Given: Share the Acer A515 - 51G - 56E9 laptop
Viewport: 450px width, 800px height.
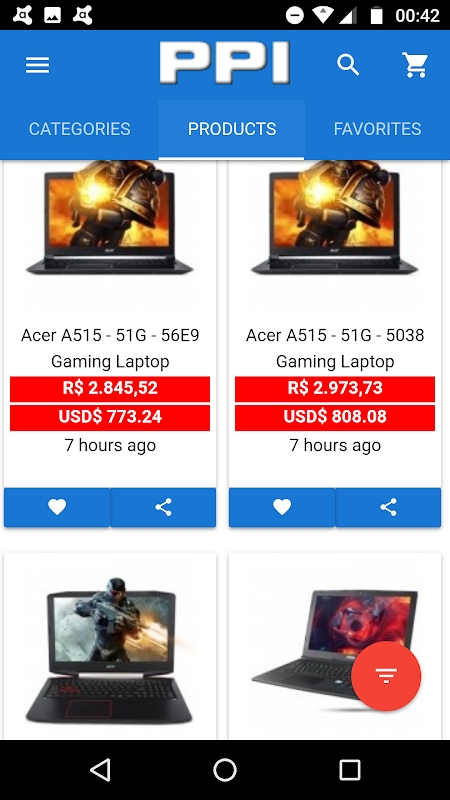Looking at the screenshot, I should [163, 507].
